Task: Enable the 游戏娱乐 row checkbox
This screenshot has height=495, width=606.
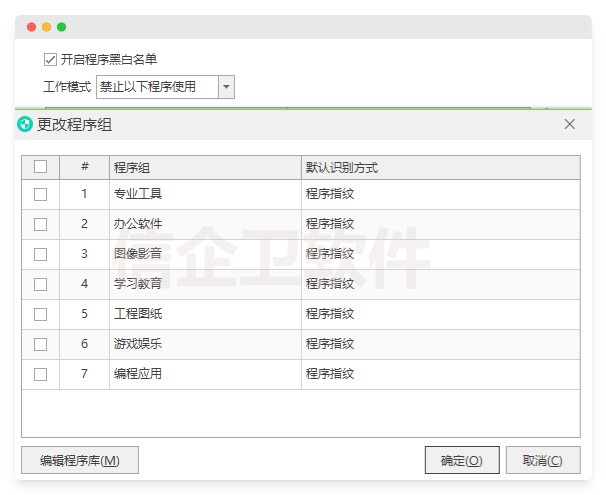Action: coord(40,344)
